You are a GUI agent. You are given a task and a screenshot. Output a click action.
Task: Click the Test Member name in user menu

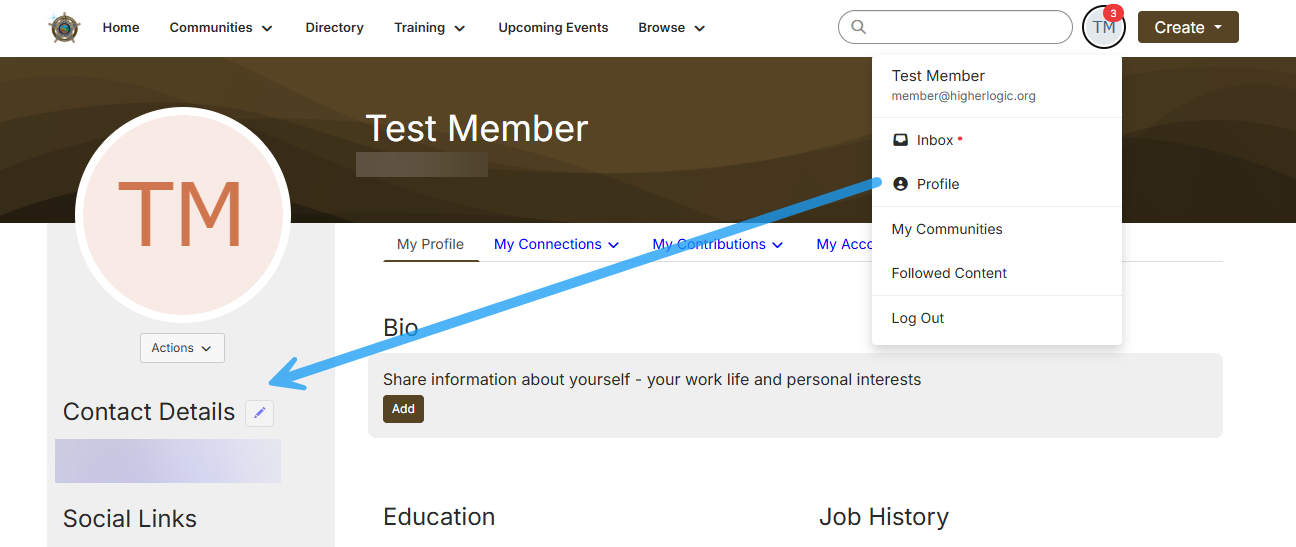coord(938,76)
